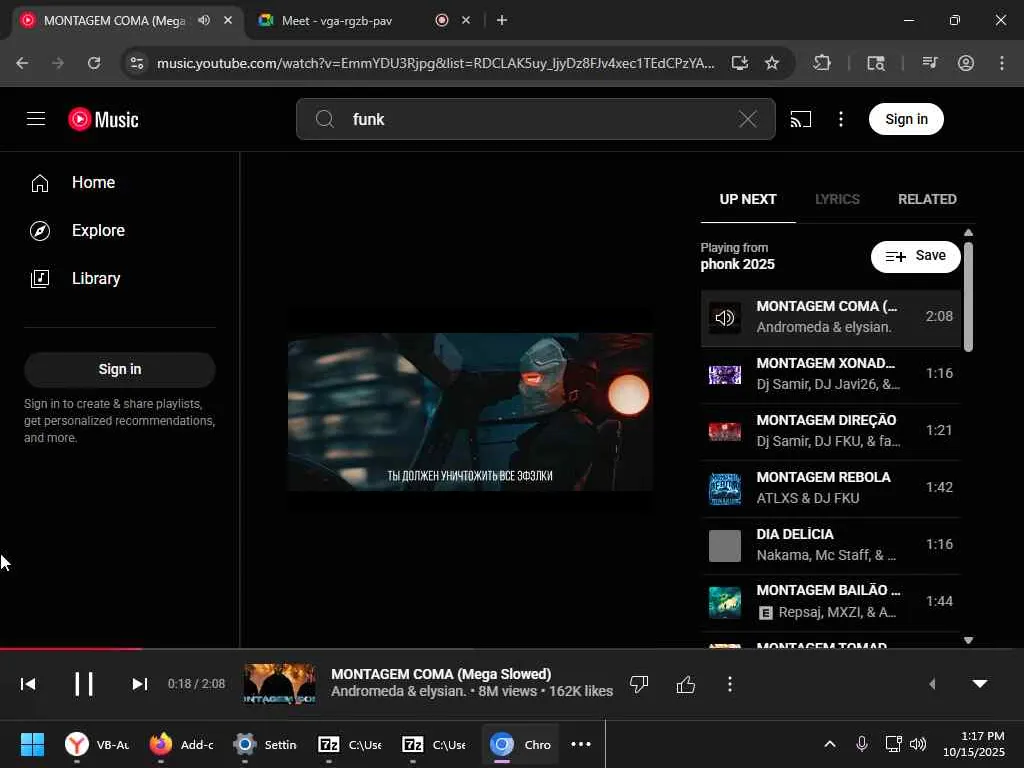Mute the MONTAGEM COMA browser tab
The image size is (1024, 768).
click(x=204, y=20)
